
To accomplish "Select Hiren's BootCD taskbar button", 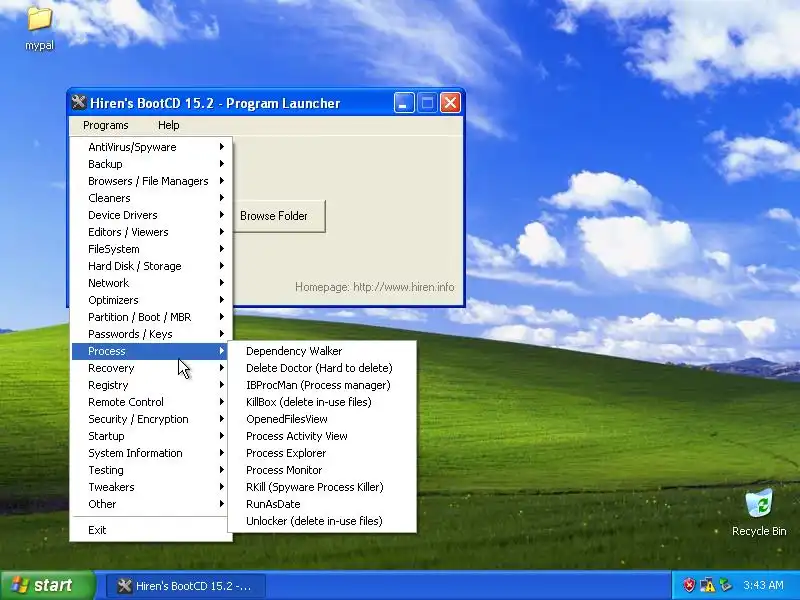I will tap(186, 586).
